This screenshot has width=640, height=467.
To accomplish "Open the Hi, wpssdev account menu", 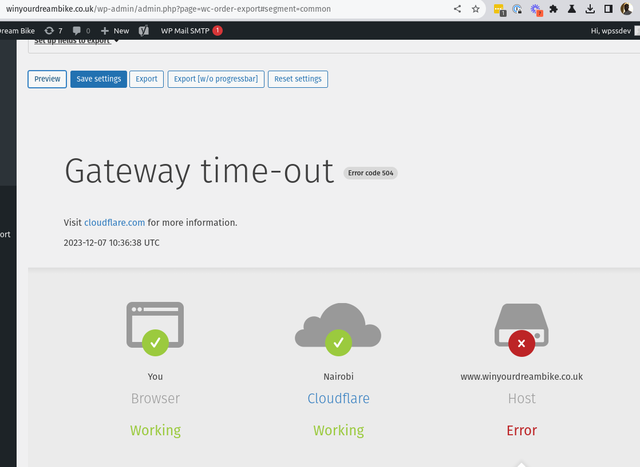I will pyautogui.click(x=615, y=31).
